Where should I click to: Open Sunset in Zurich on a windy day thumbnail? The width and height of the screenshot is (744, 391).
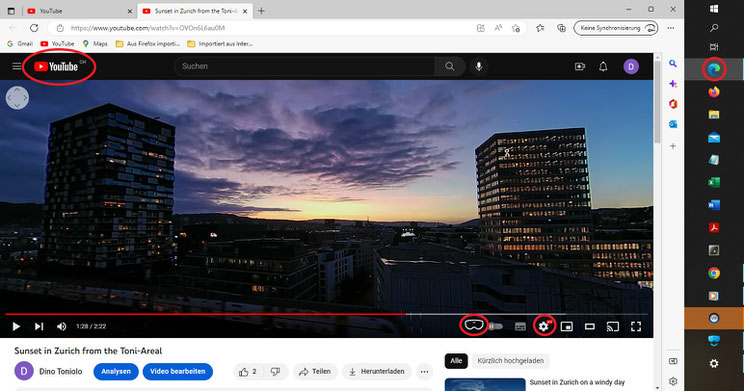coord(485,385)
